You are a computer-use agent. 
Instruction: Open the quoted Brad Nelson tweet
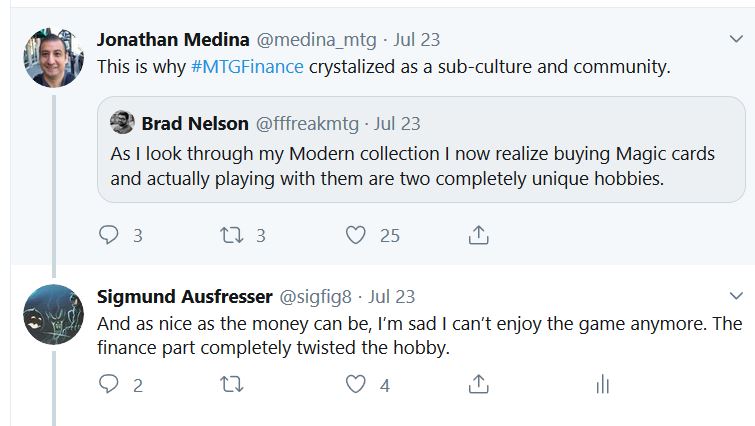coord(420,166)
